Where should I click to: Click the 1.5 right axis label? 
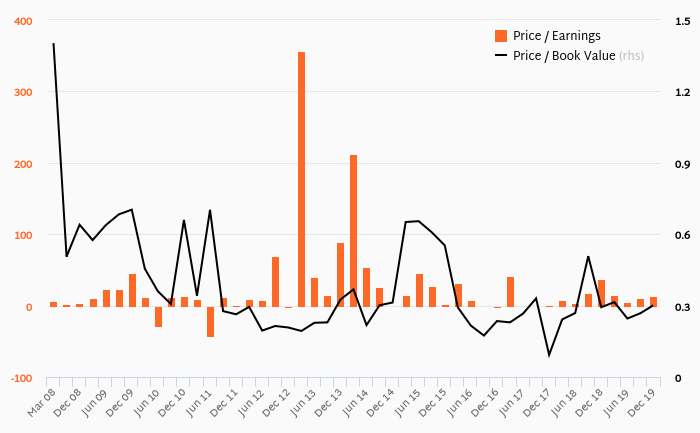pos(683,21)
